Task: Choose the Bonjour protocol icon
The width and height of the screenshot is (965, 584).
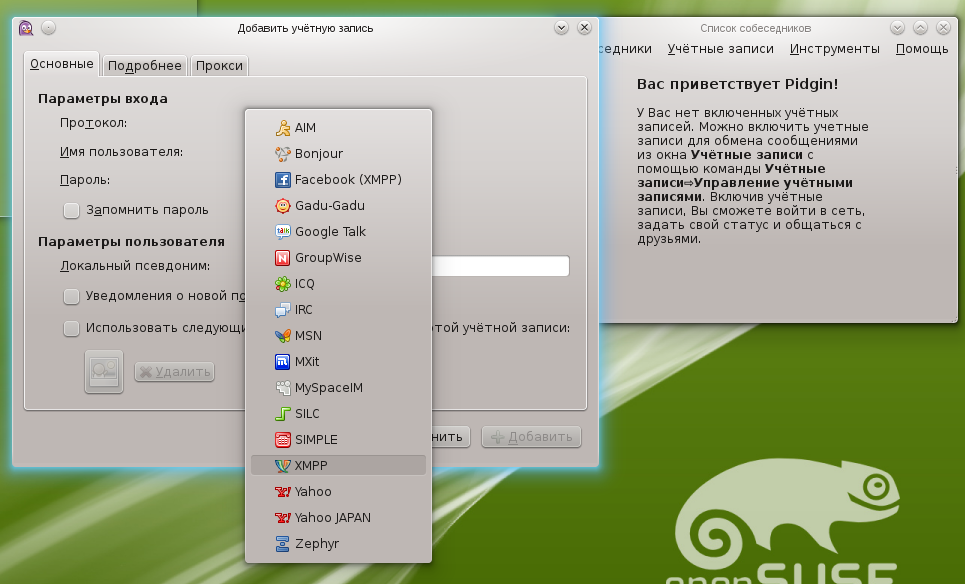Action: coord(282,154)
